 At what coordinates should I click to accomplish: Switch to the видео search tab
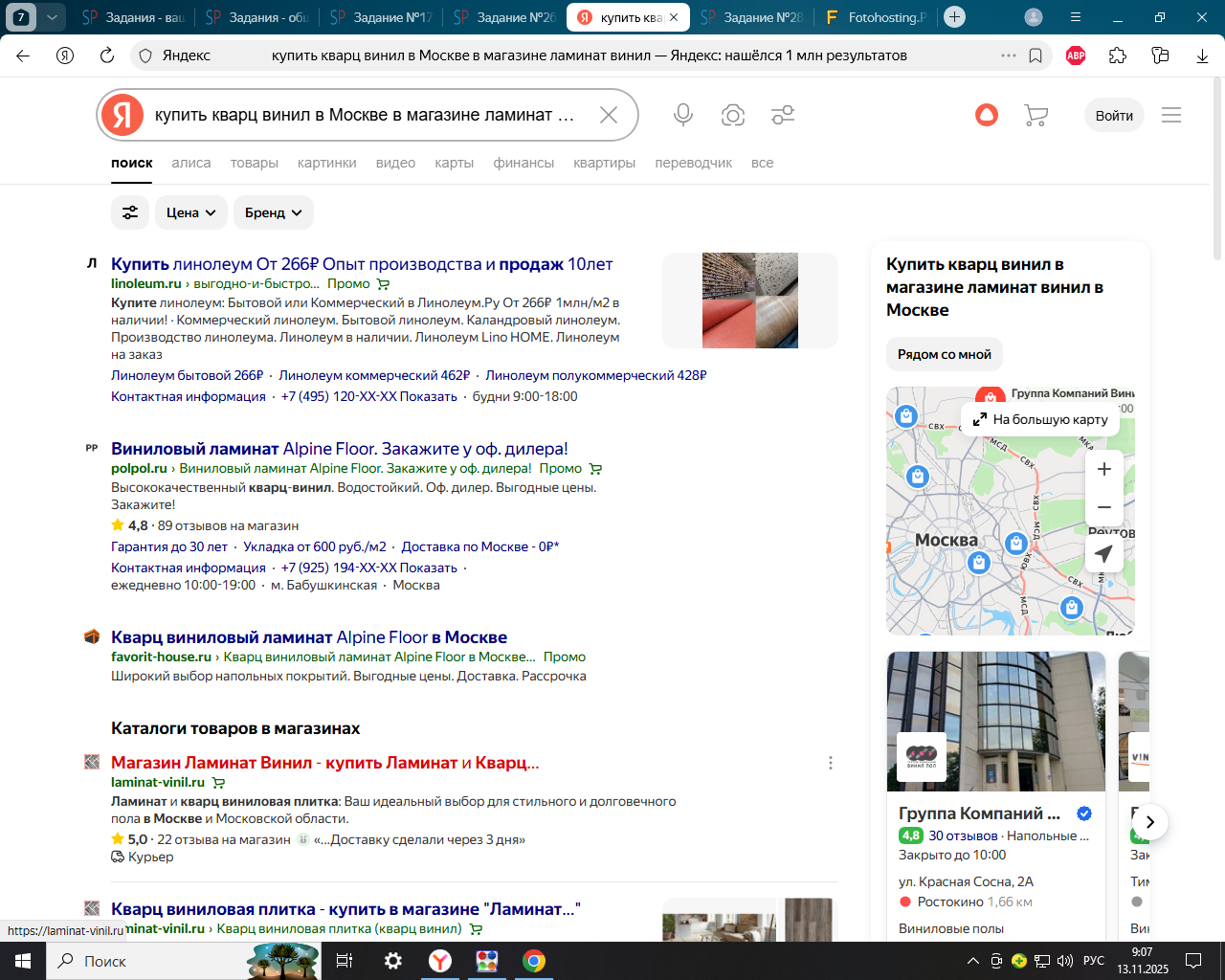(x=395, y=163)
